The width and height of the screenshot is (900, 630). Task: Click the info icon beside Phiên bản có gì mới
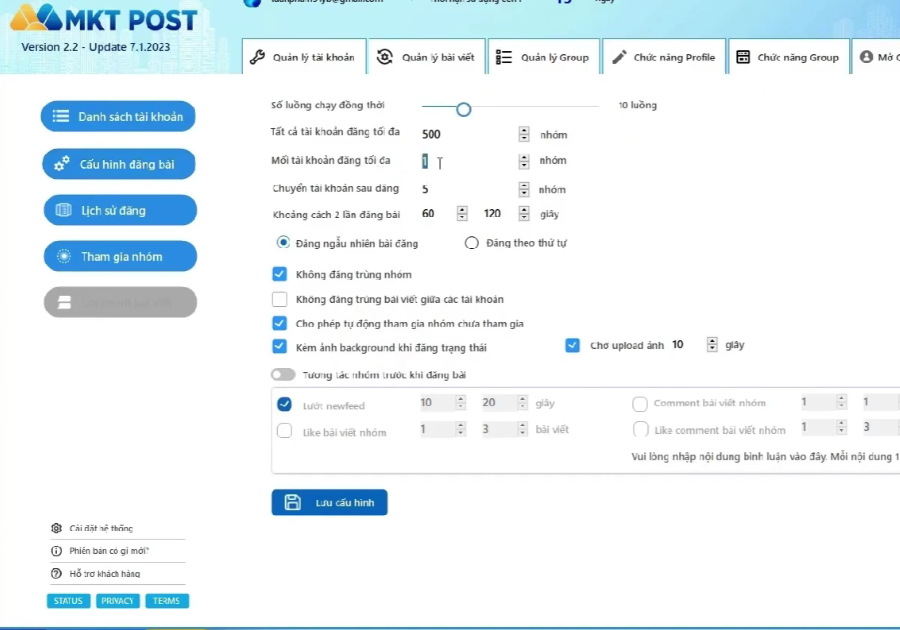56,551
